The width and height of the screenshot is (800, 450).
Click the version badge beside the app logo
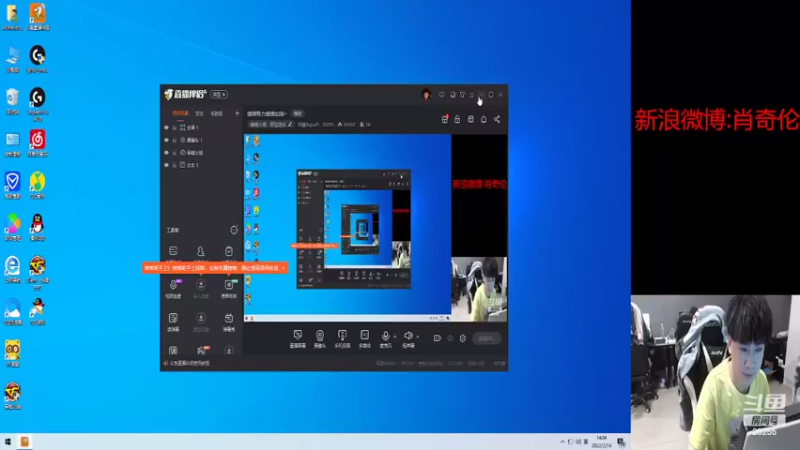[219, 94]
